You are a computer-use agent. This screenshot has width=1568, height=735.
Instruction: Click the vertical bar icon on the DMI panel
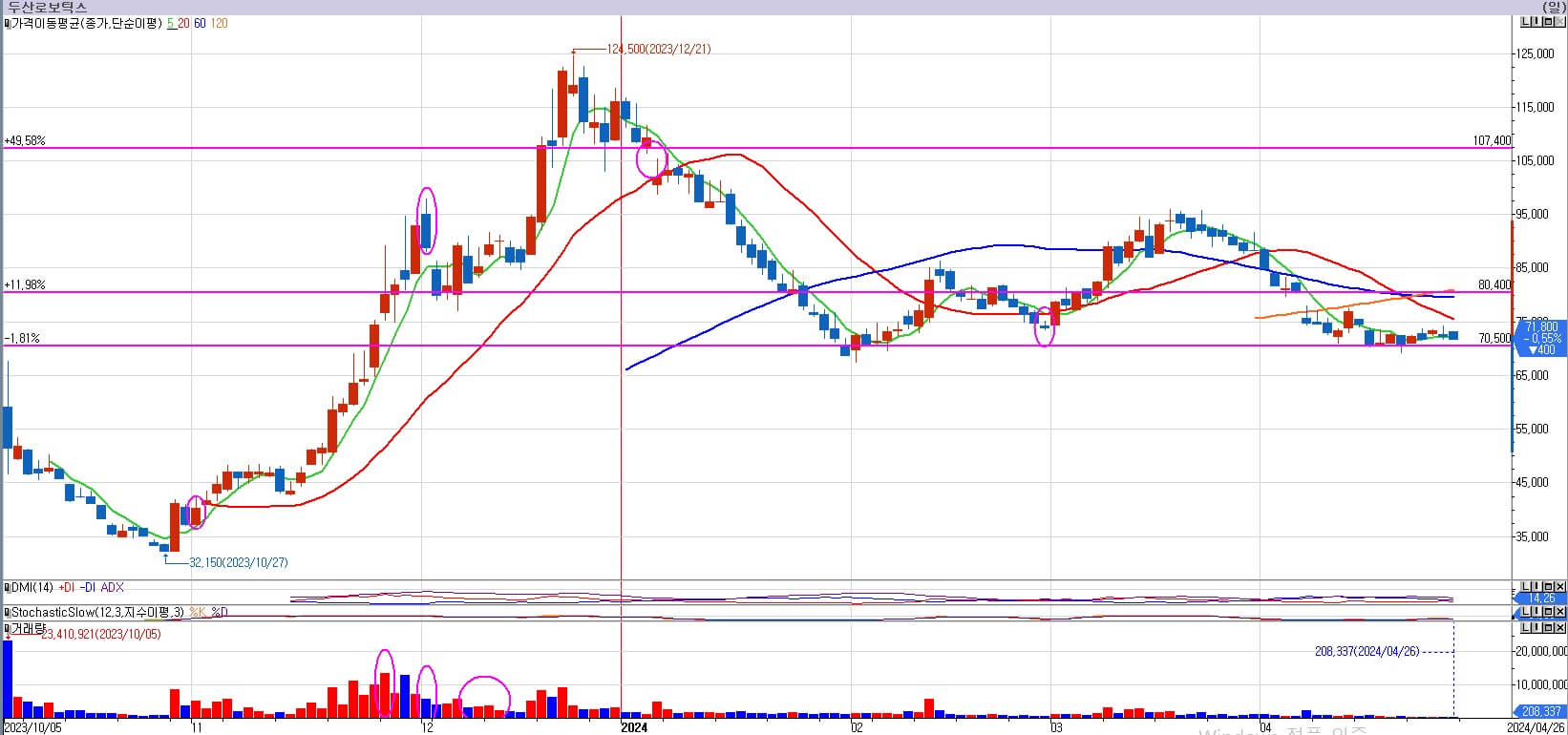tap(1536, 586)
